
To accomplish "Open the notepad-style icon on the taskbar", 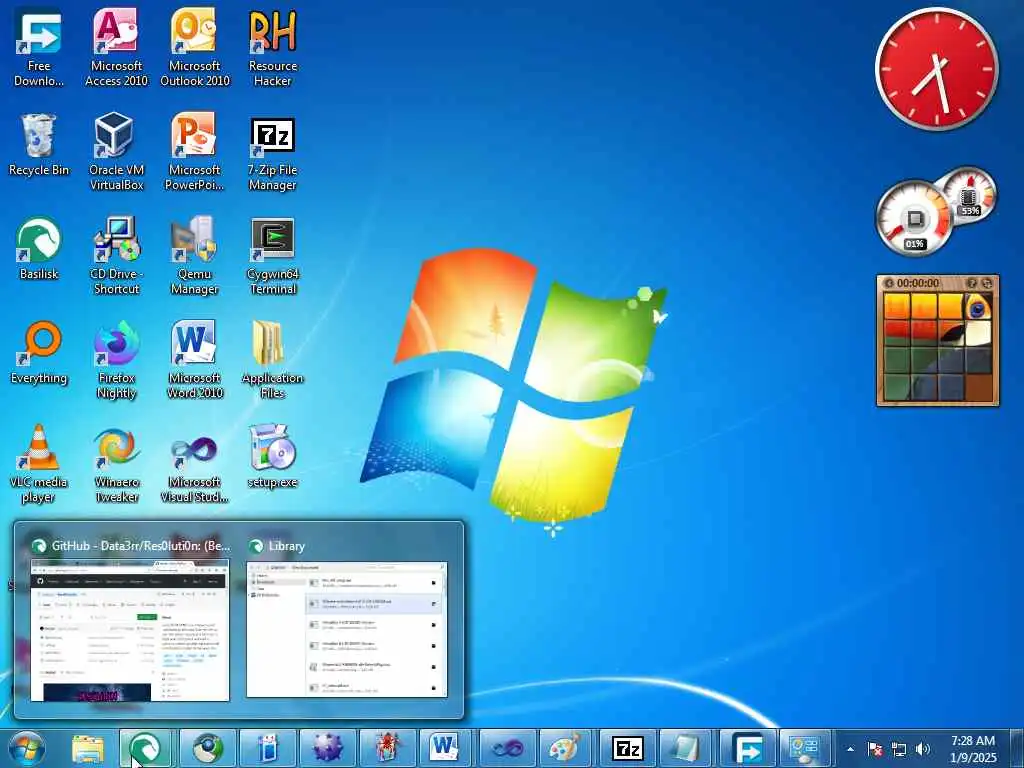I will 686,748.
